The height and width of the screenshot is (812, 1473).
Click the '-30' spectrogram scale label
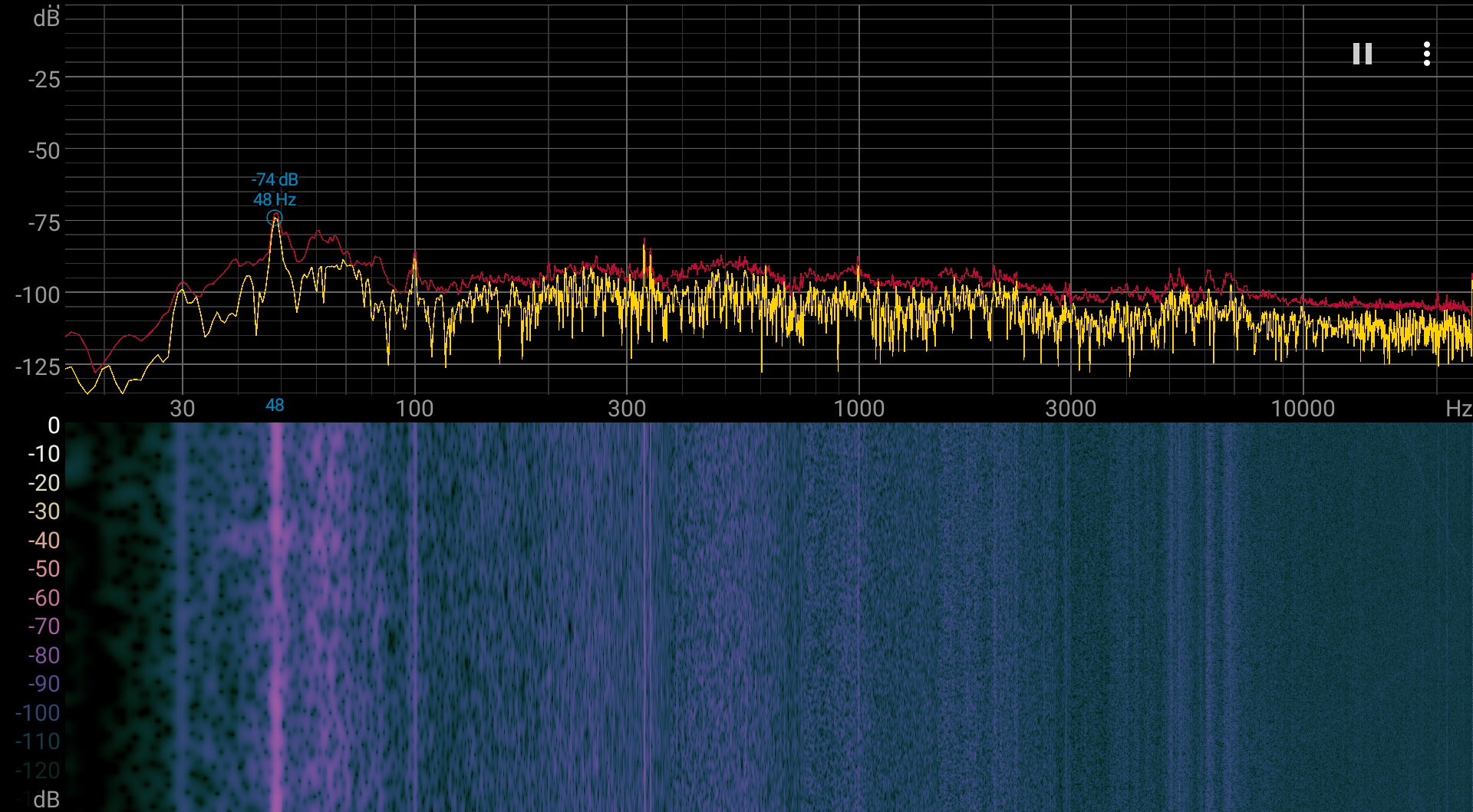(x=44, y=511)
